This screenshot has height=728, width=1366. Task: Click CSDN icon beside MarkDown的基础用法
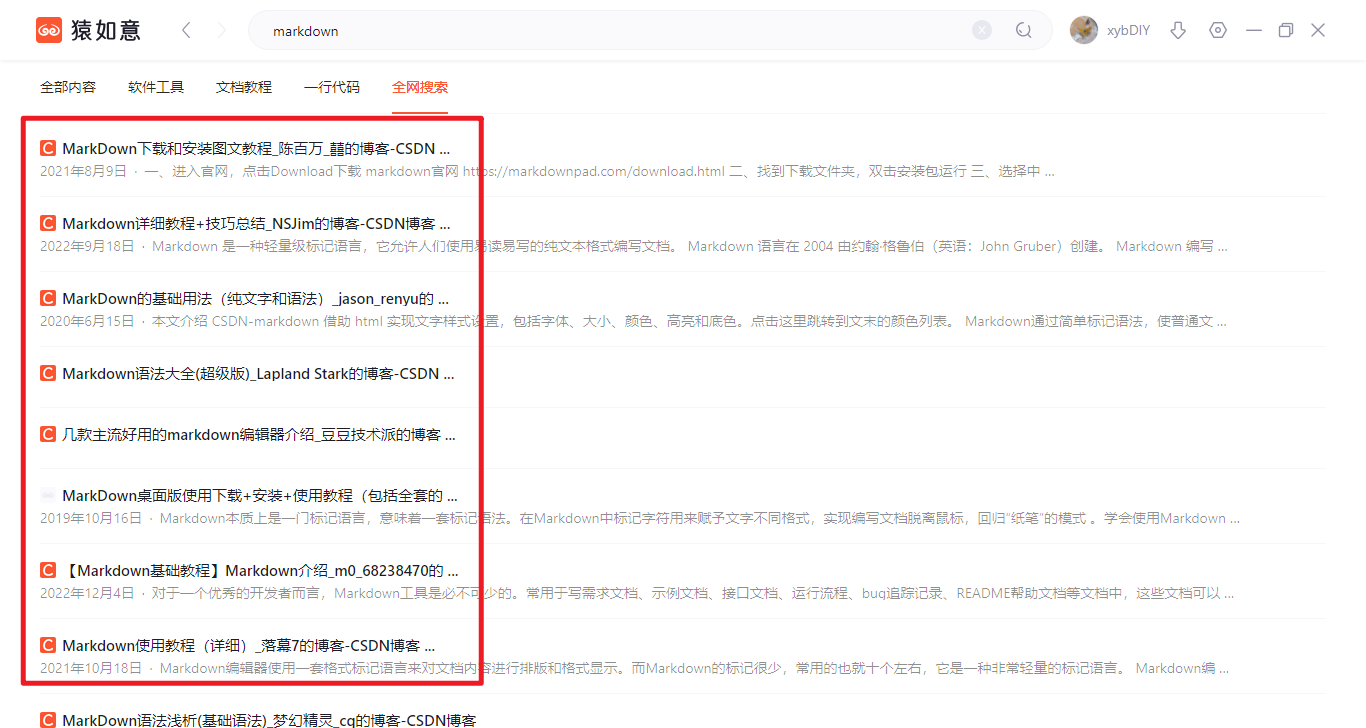pos(48,299)
